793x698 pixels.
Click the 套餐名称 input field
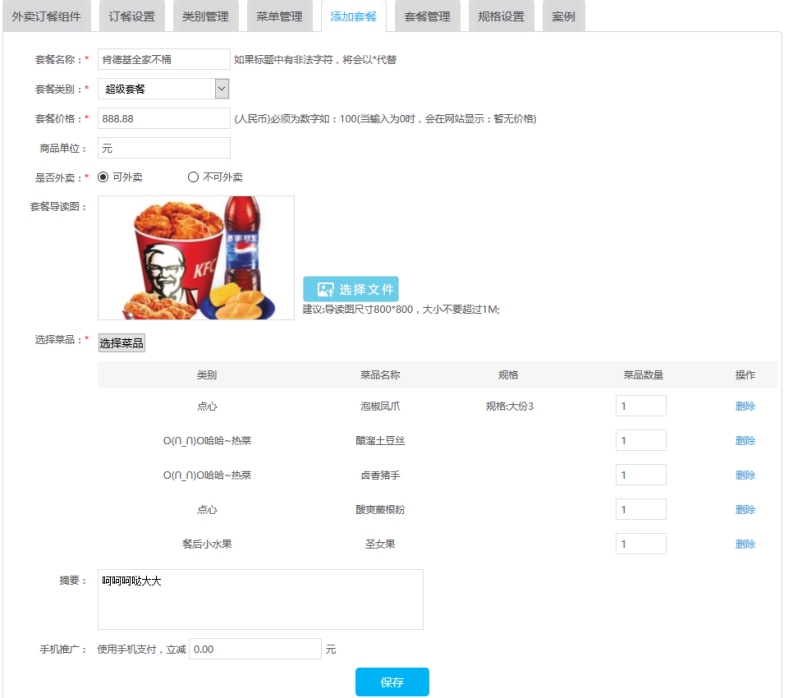[x=164, y=59]
